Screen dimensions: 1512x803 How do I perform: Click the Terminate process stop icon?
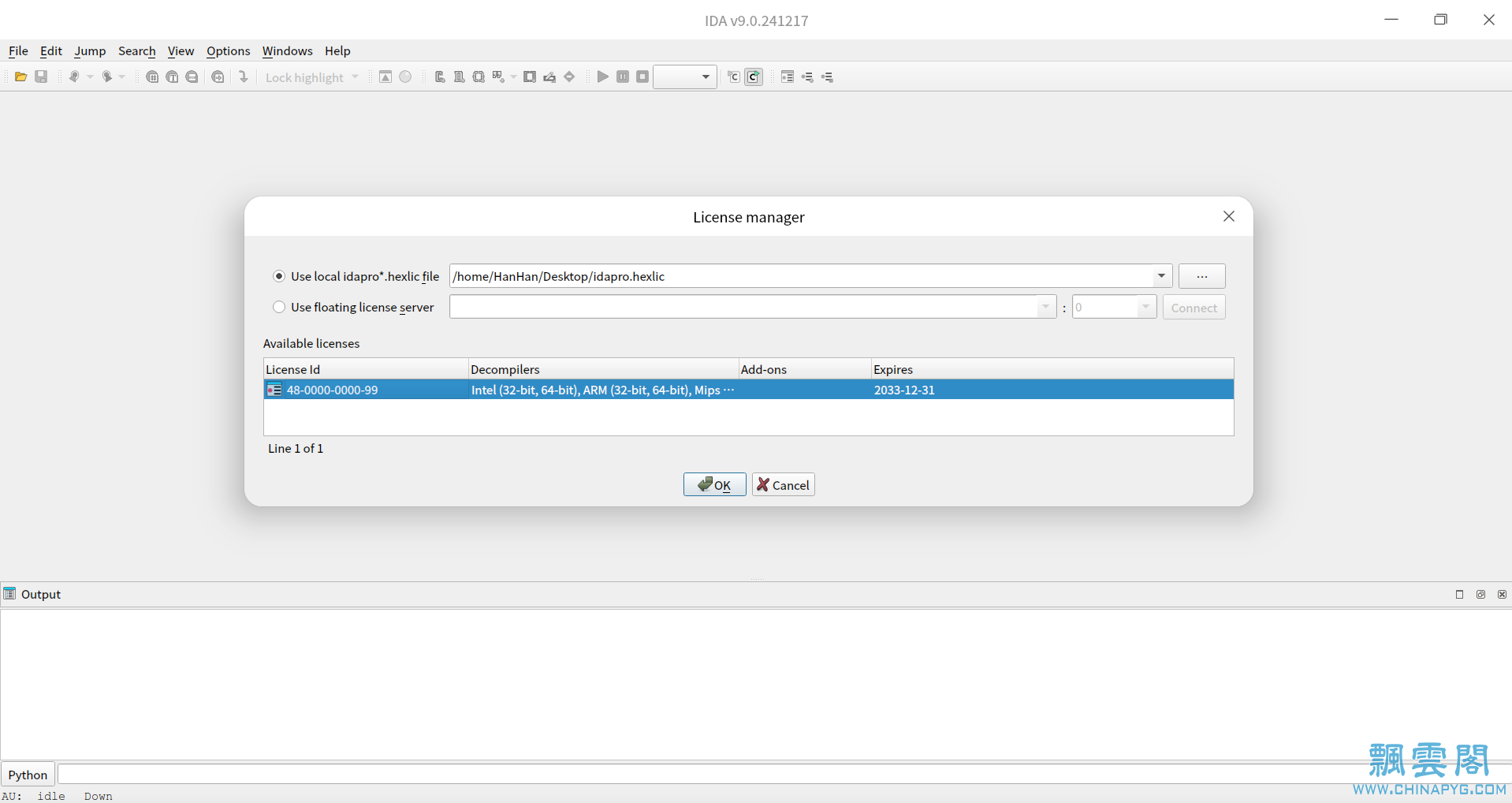(x=642, y=77)
